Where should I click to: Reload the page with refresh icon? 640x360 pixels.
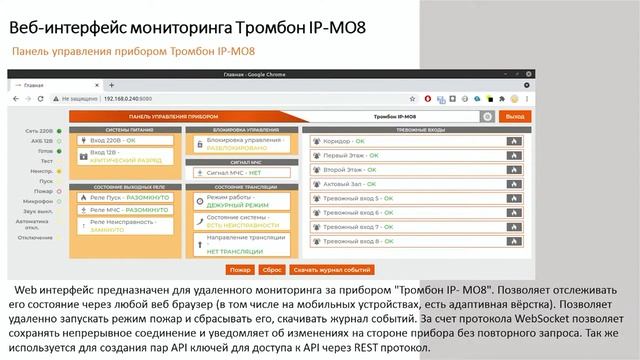(40, 99)
